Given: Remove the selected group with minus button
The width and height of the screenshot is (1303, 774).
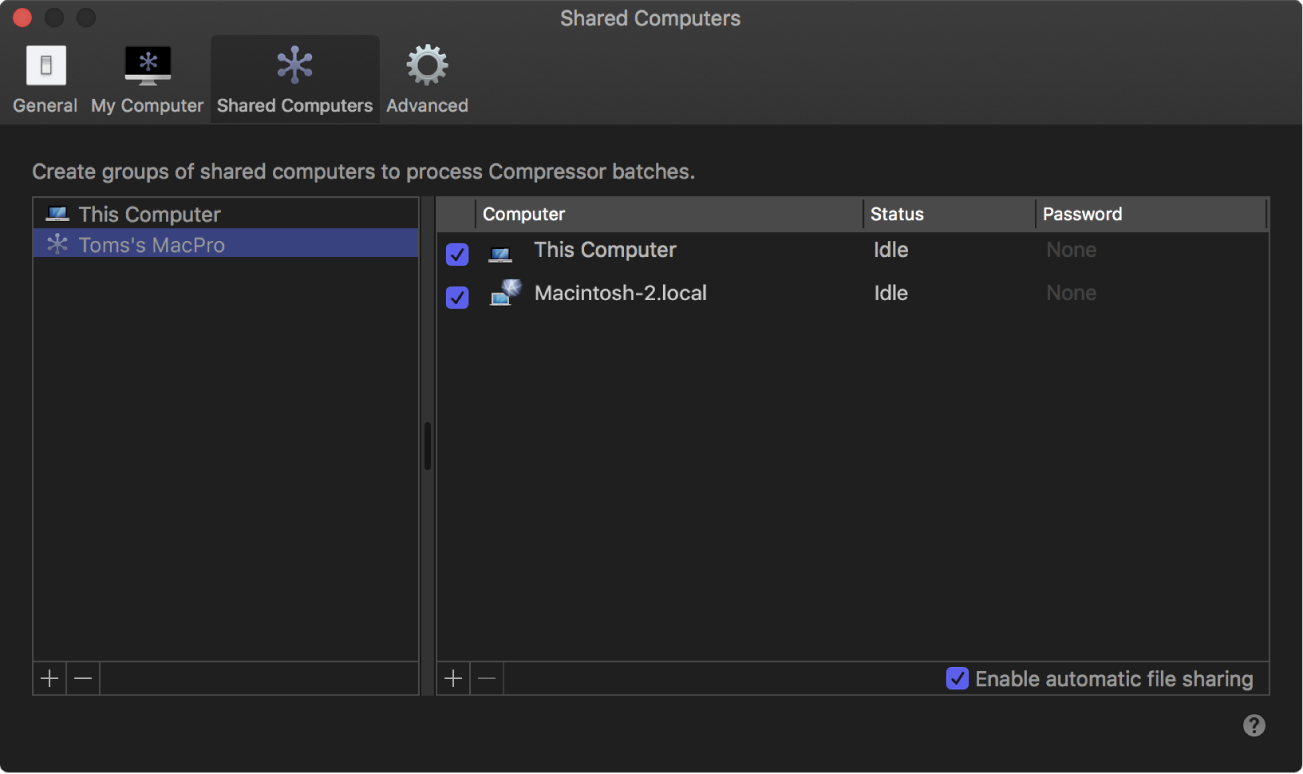Looking at the screenshot, I should (x=82, y=678).
